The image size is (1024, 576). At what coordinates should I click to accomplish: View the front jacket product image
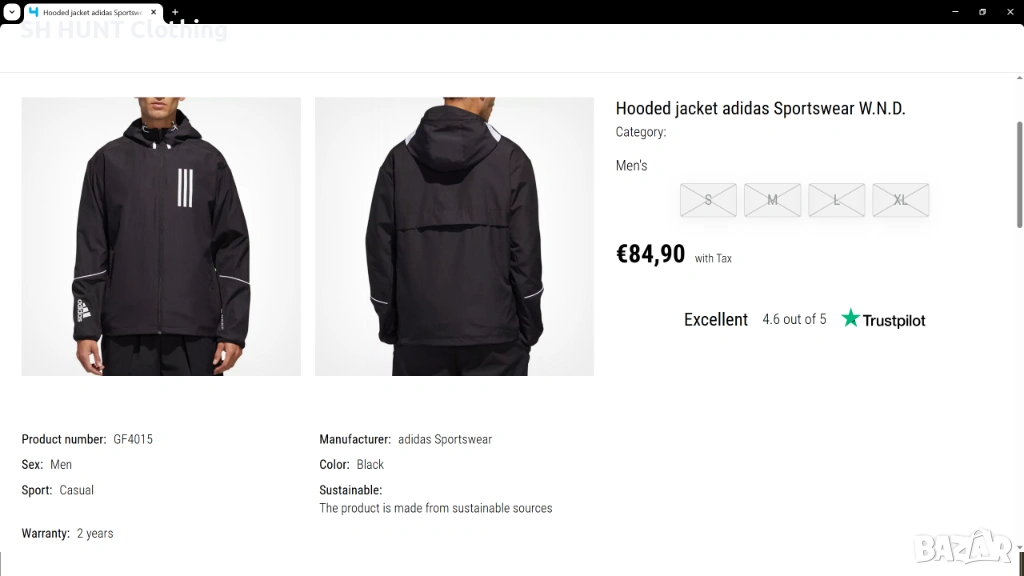(x=161, y=236)
